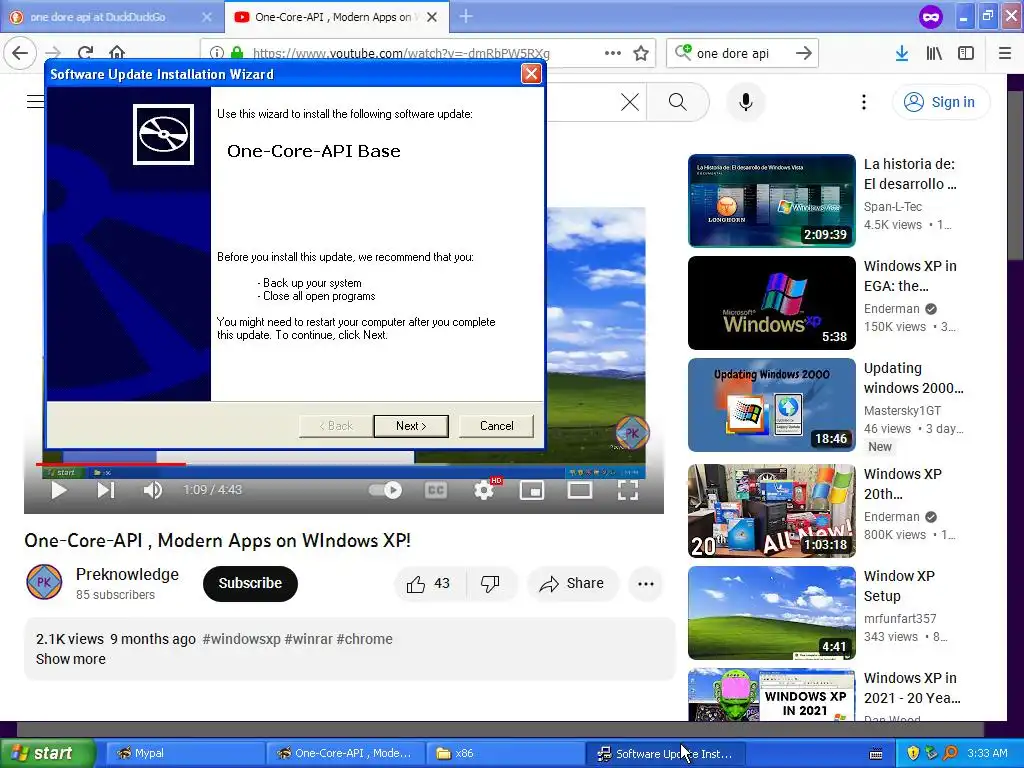The height and width of the screenshot is (768, 1024).
Task: Mute the video volume
Action: coord(152,490)
